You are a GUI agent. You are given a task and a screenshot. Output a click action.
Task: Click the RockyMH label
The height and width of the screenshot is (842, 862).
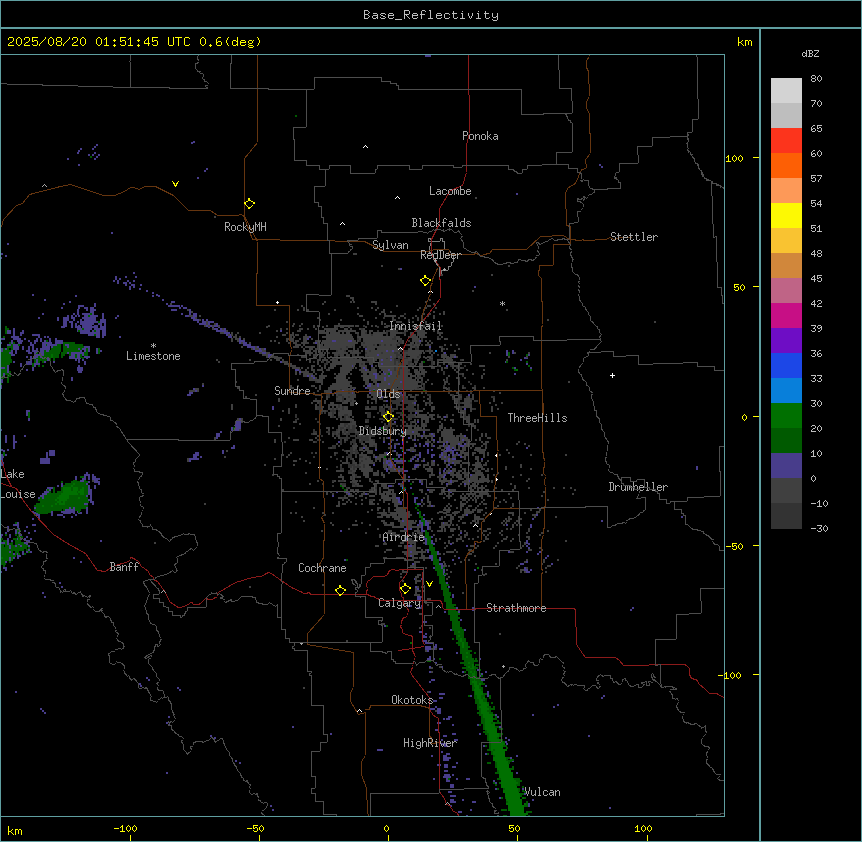pos(245,226)
